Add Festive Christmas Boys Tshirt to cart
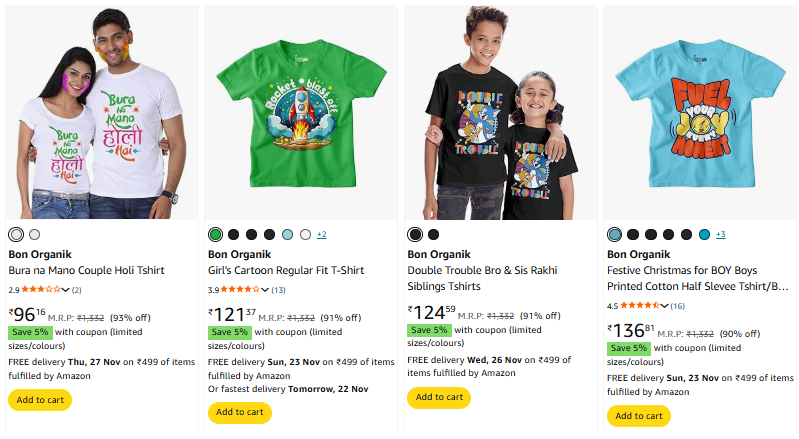The height and width of the screenshot is (439, 799). pos(639,415)
